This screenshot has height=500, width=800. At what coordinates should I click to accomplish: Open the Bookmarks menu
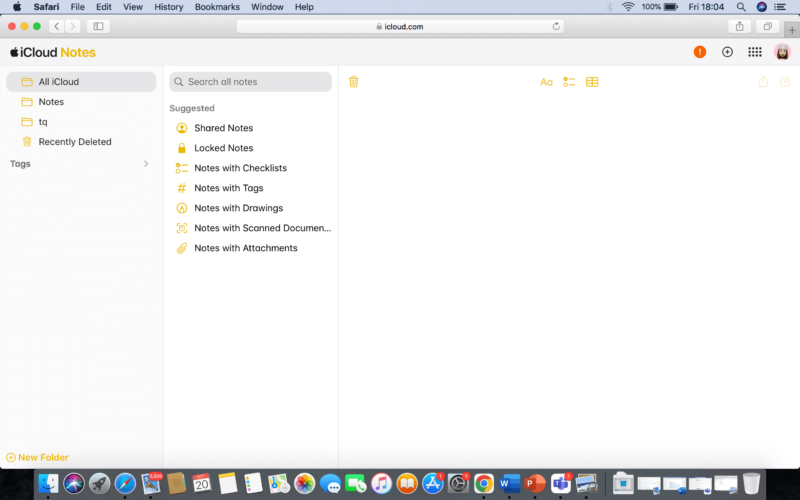[217, 7]
